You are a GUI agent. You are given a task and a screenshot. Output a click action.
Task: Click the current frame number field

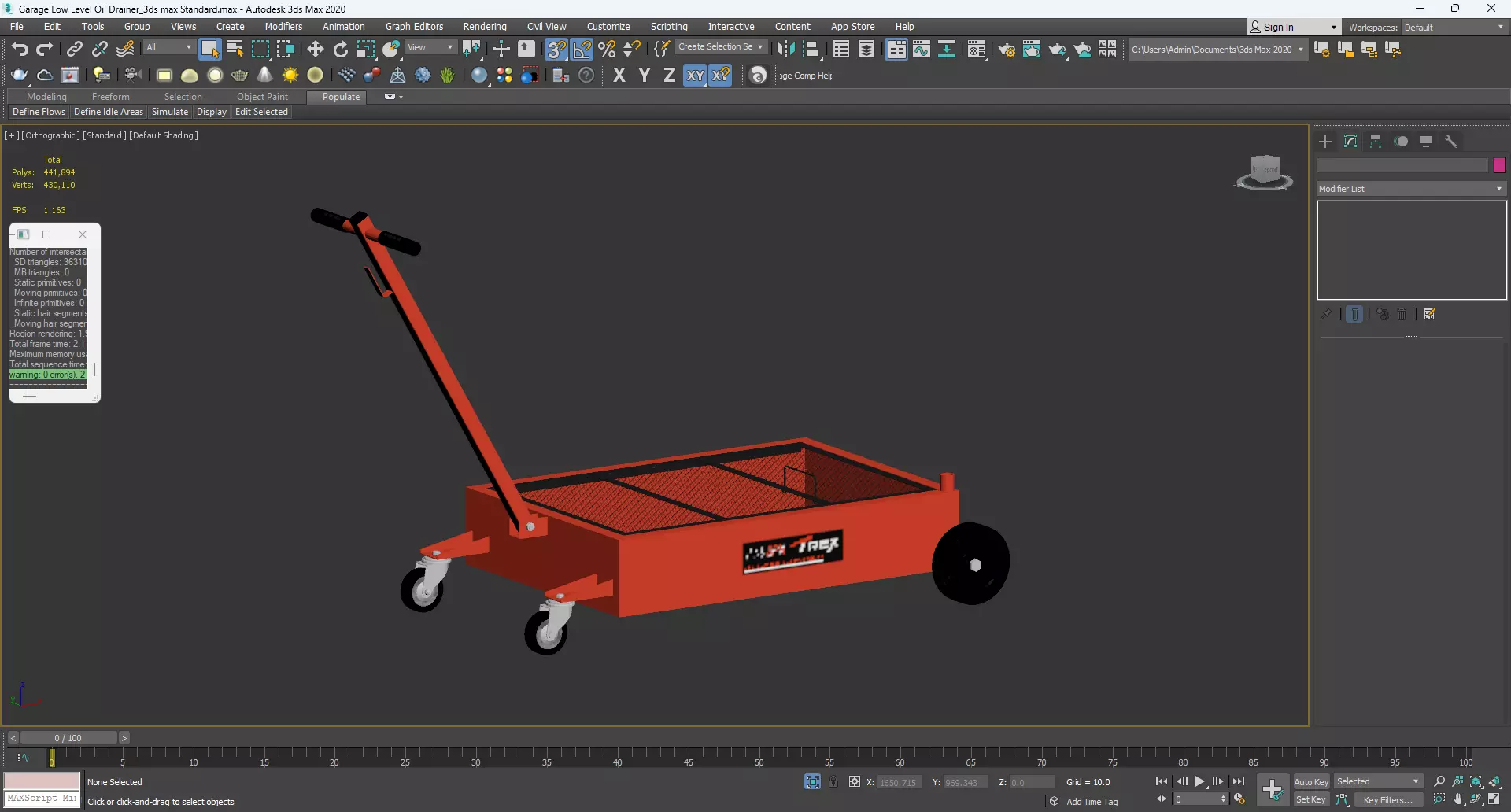[x=1195, y=799]
